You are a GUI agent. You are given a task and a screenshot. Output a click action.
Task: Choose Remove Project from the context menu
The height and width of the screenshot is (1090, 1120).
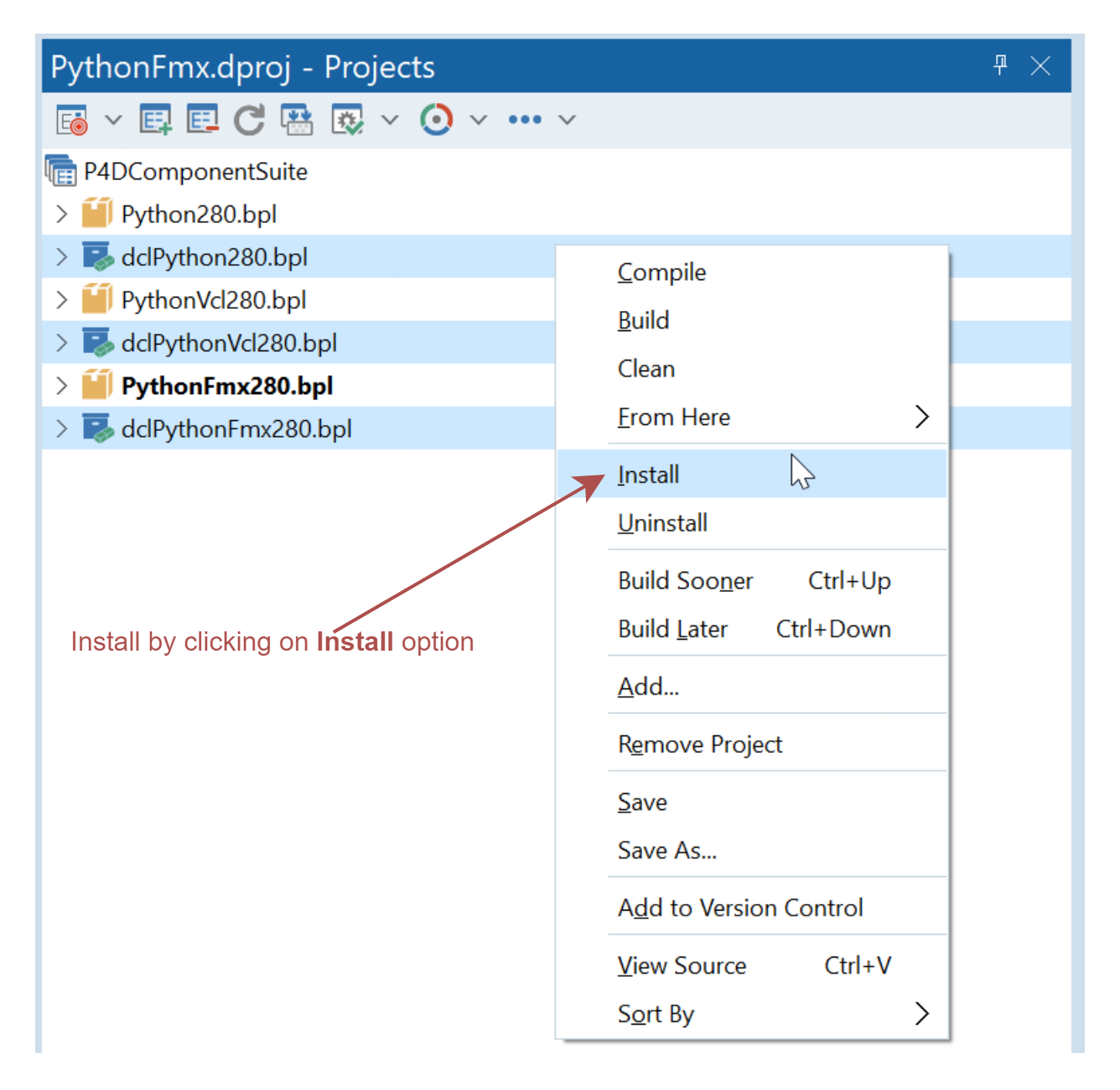(x=752, y=745)
